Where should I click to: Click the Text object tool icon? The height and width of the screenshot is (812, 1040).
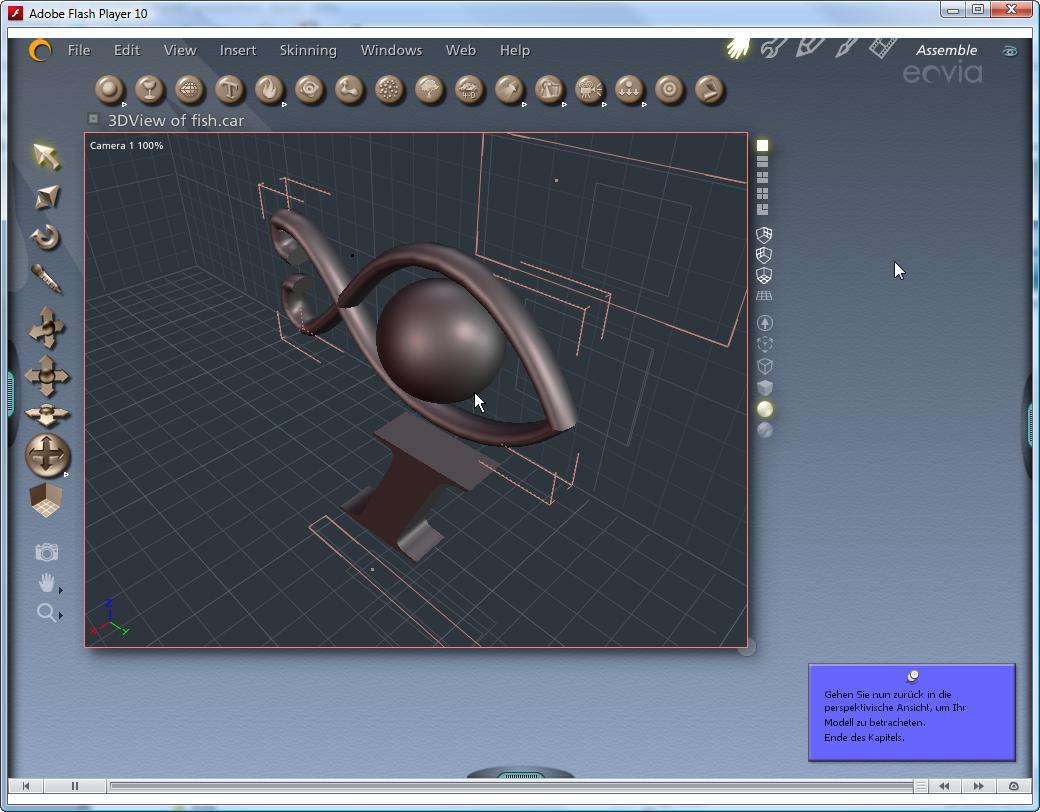pos(229,90)
